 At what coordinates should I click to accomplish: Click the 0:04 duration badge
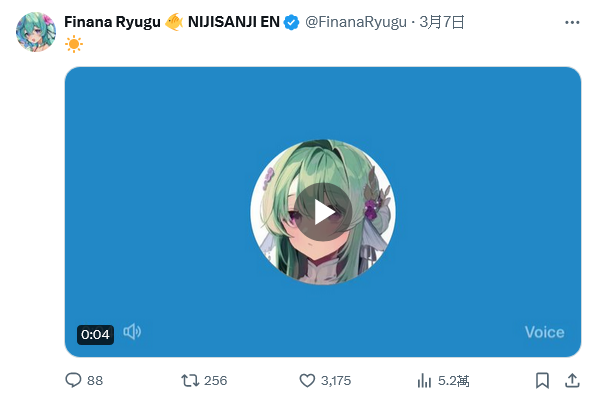tap(95, 334)
